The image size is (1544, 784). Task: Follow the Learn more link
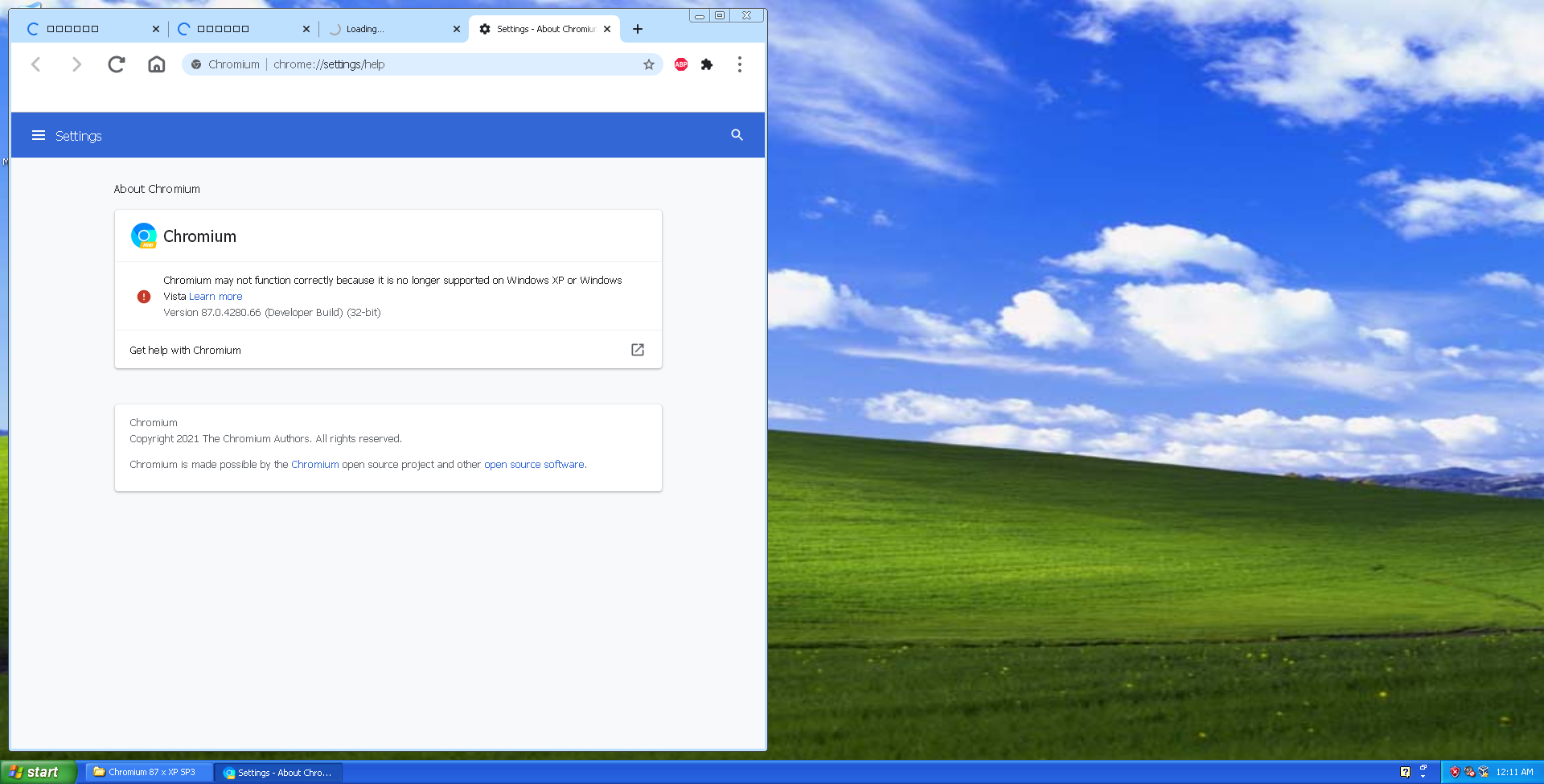point(216,297)
